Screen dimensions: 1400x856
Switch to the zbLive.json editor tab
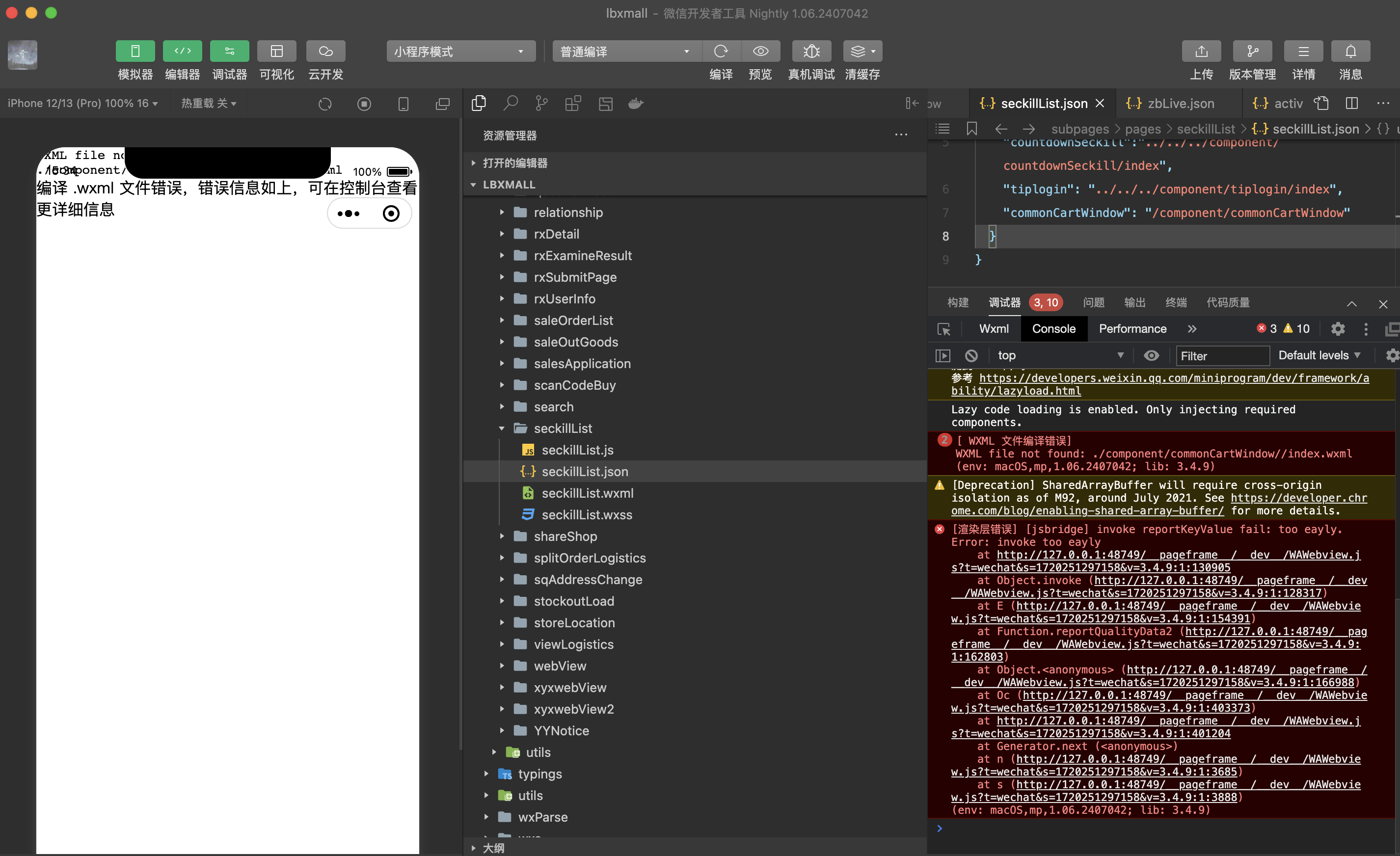click(1180, 104)
